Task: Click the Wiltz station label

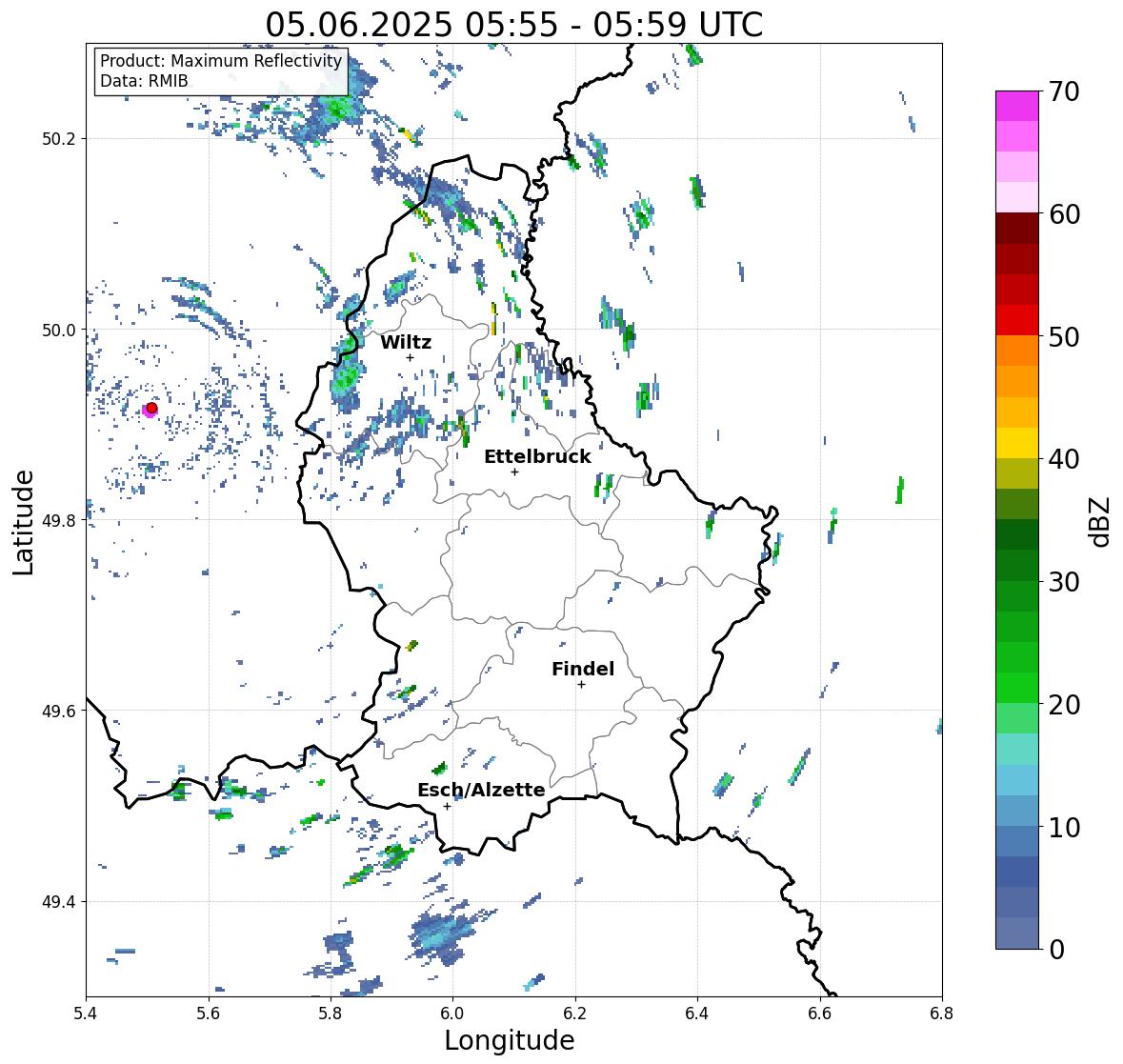Action: point(406,342)
